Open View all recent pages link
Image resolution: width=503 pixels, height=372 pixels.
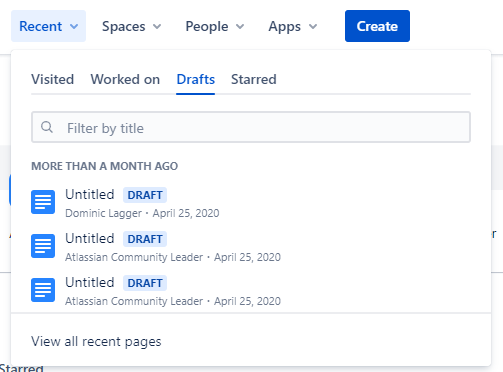pyautogui.click(x=96, y=341)
